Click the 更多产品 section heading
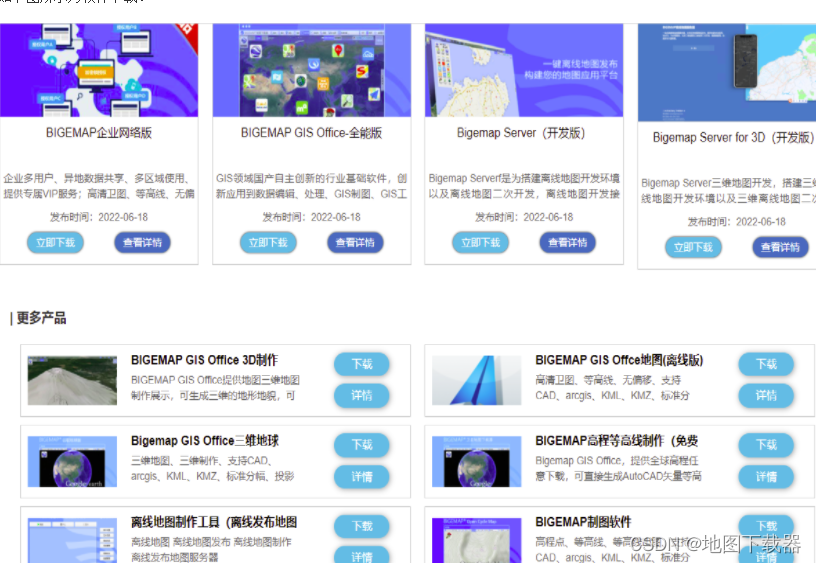The height and width of the screenshot is (563, 816). (x=41, y=318)
